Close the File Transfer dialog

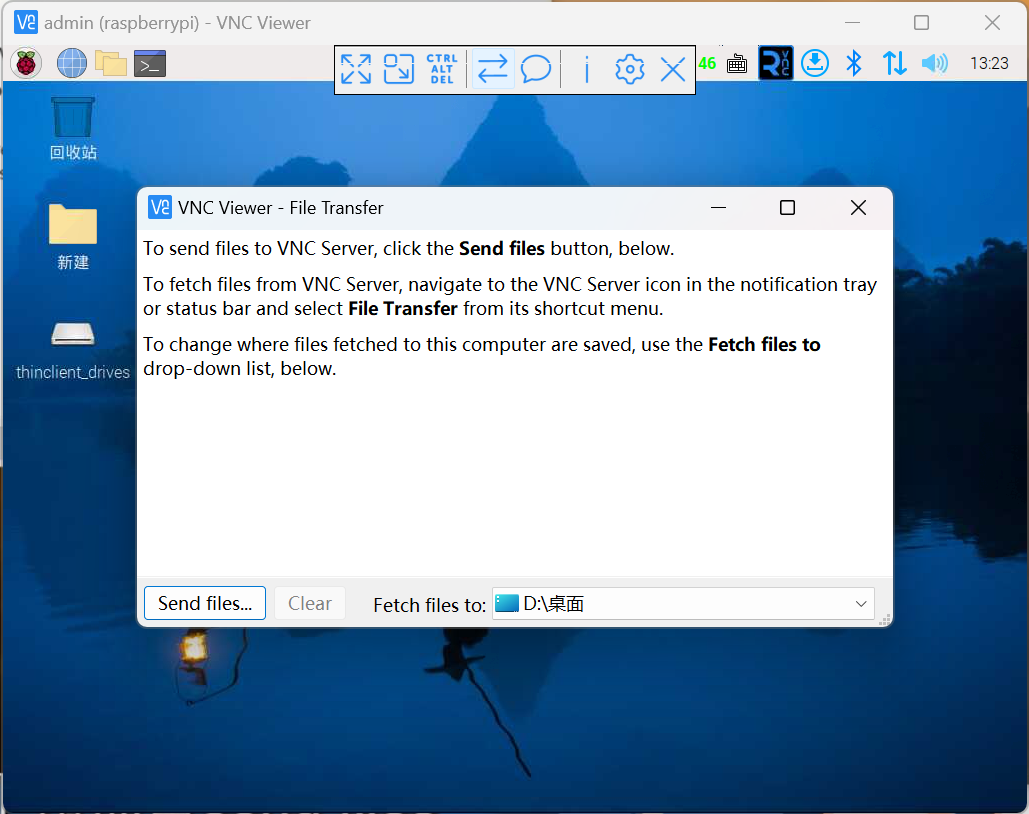coord(858,208)
